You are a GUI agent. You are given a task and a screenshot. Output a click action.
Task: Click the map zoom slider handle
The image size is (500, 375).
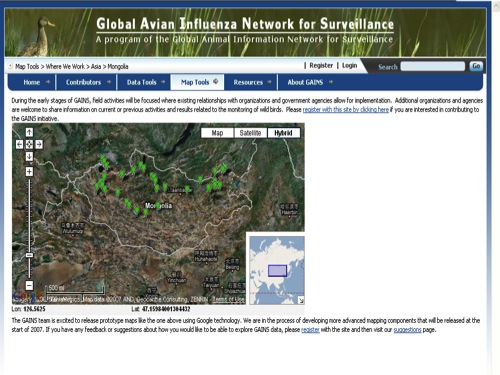click(29, 255)
